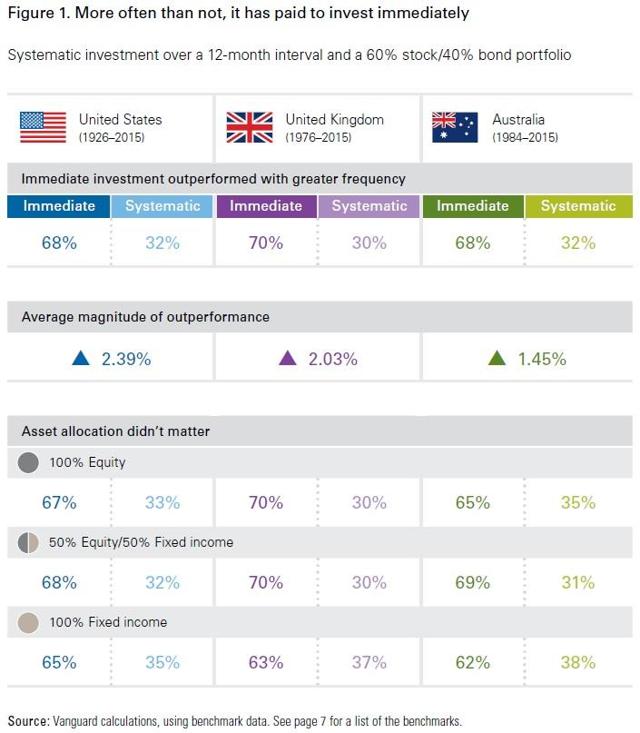Click the United States flag icon
The image size is (640, 733).
[x=43, y=127]
